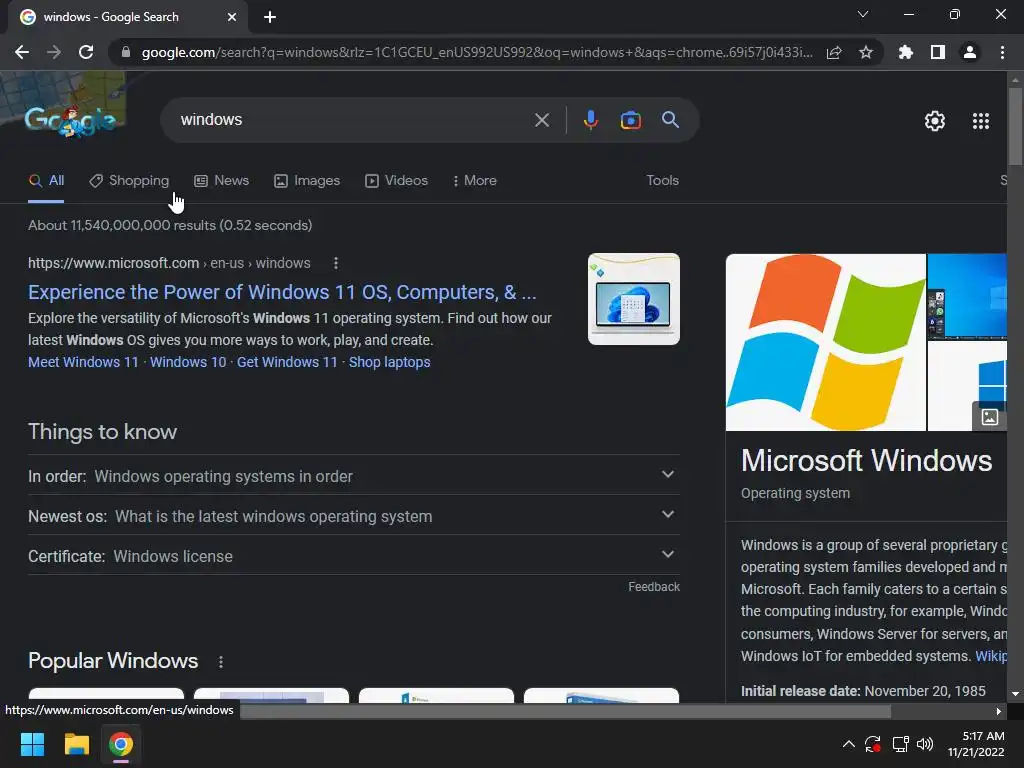
Task: Click the Google doodle logo
Action: 70,121
